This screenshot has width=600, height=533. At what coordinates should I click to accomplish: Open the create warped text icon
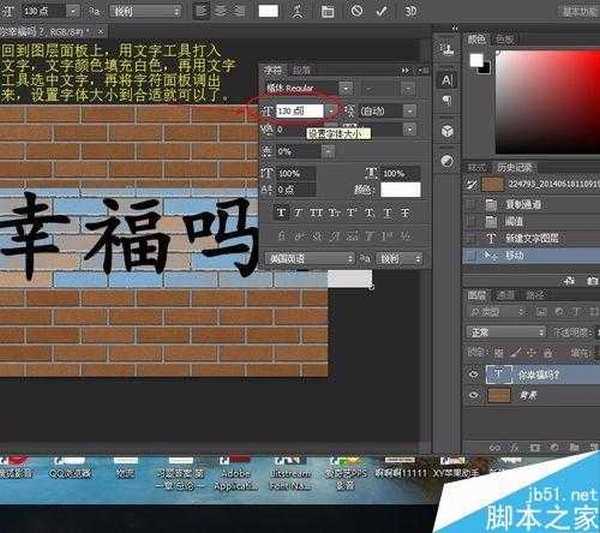click(298, 11)
